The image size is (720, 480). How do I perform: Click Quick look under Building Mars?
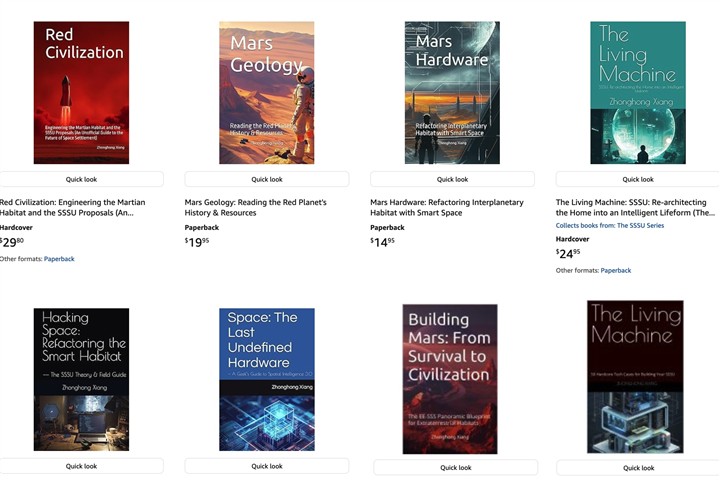[x=456, y=468]
